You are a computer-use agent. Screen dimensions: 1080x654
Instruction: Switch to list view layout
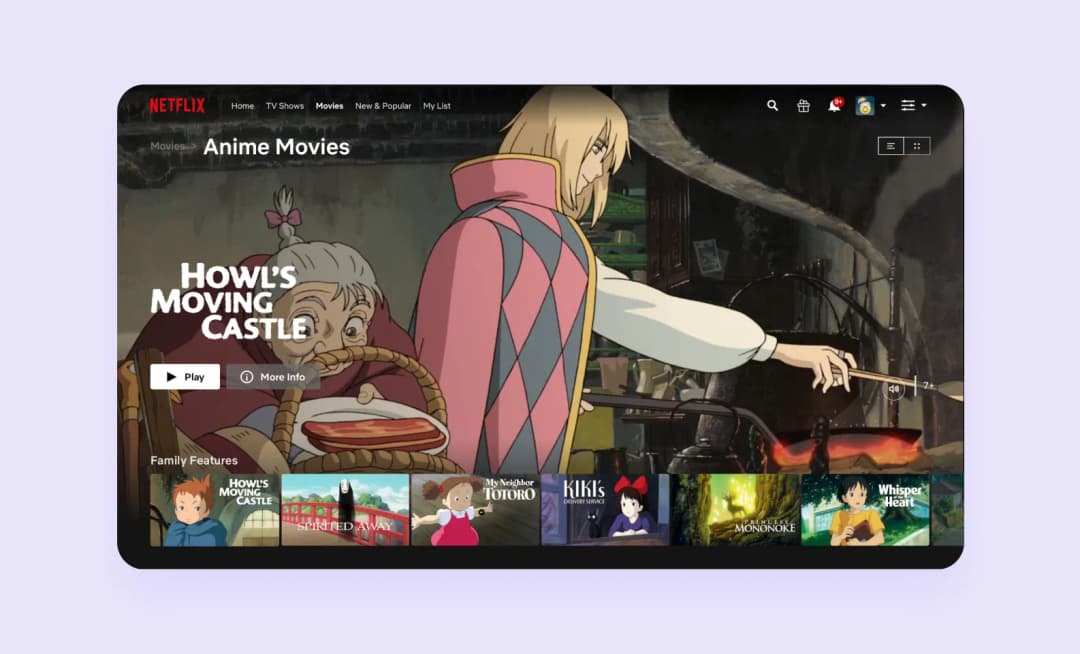(x=891, y=146)
